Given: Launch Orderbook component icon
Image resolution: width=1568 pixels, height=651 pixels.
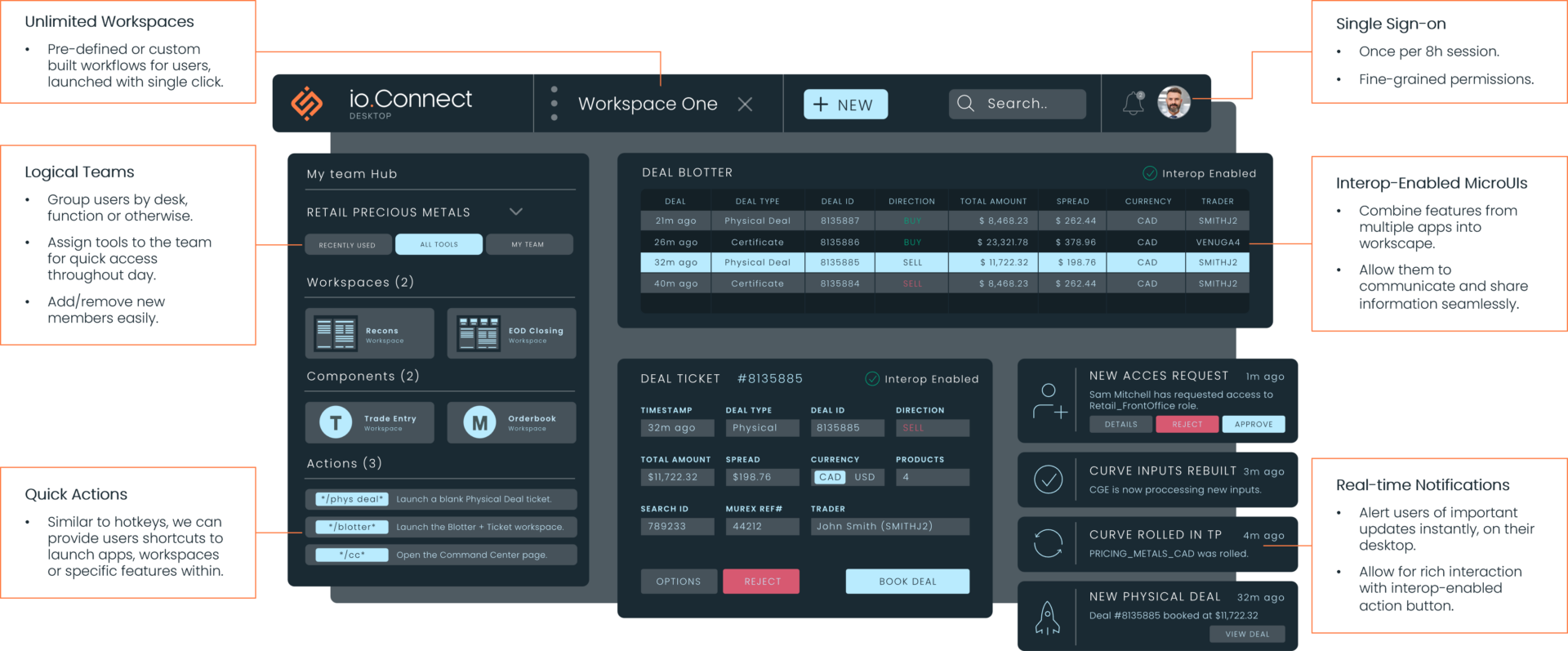Looking at the screenshot, I should (479, 422).
